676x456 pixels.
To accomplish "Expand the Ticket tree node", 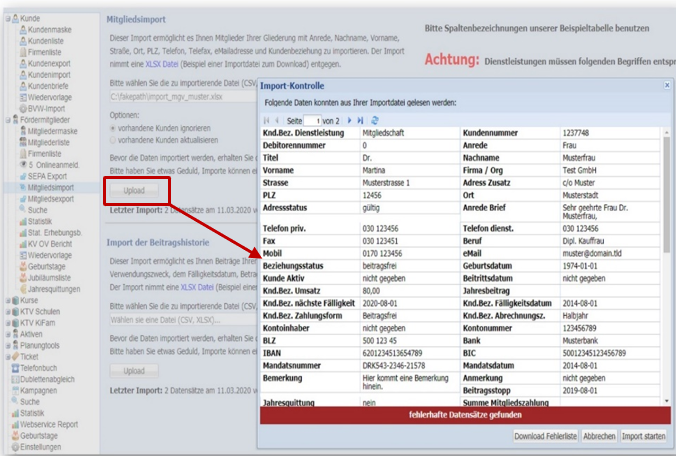I will point(8,357).
